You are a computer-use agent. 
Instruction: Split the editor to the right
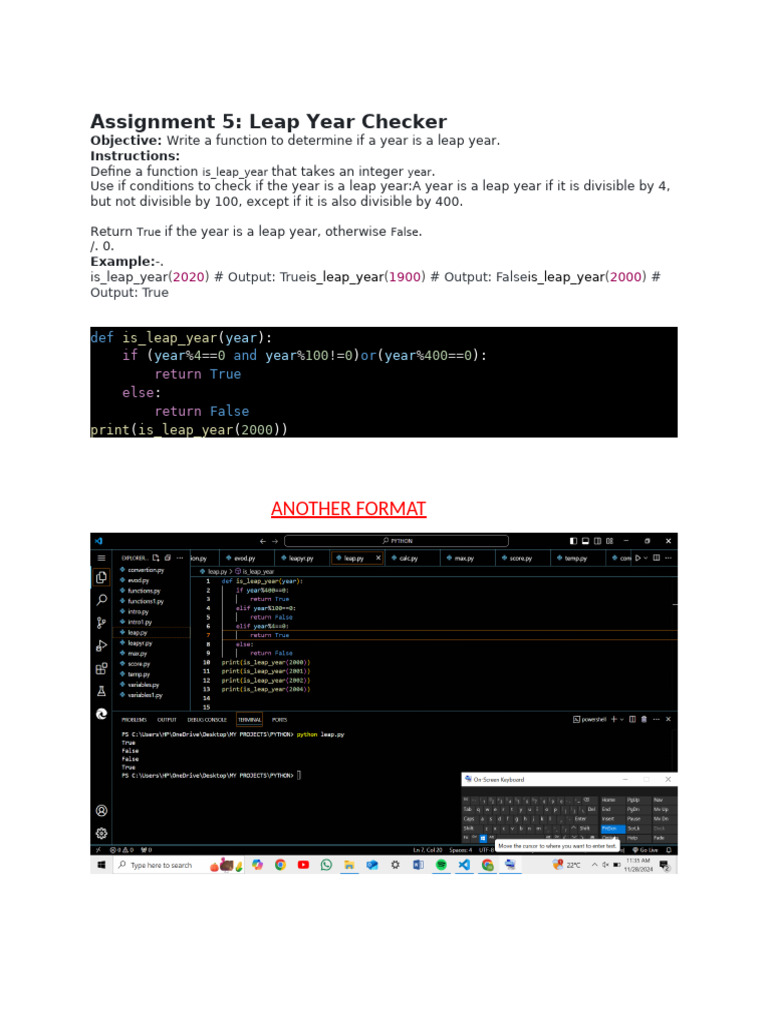pos(656,558)
